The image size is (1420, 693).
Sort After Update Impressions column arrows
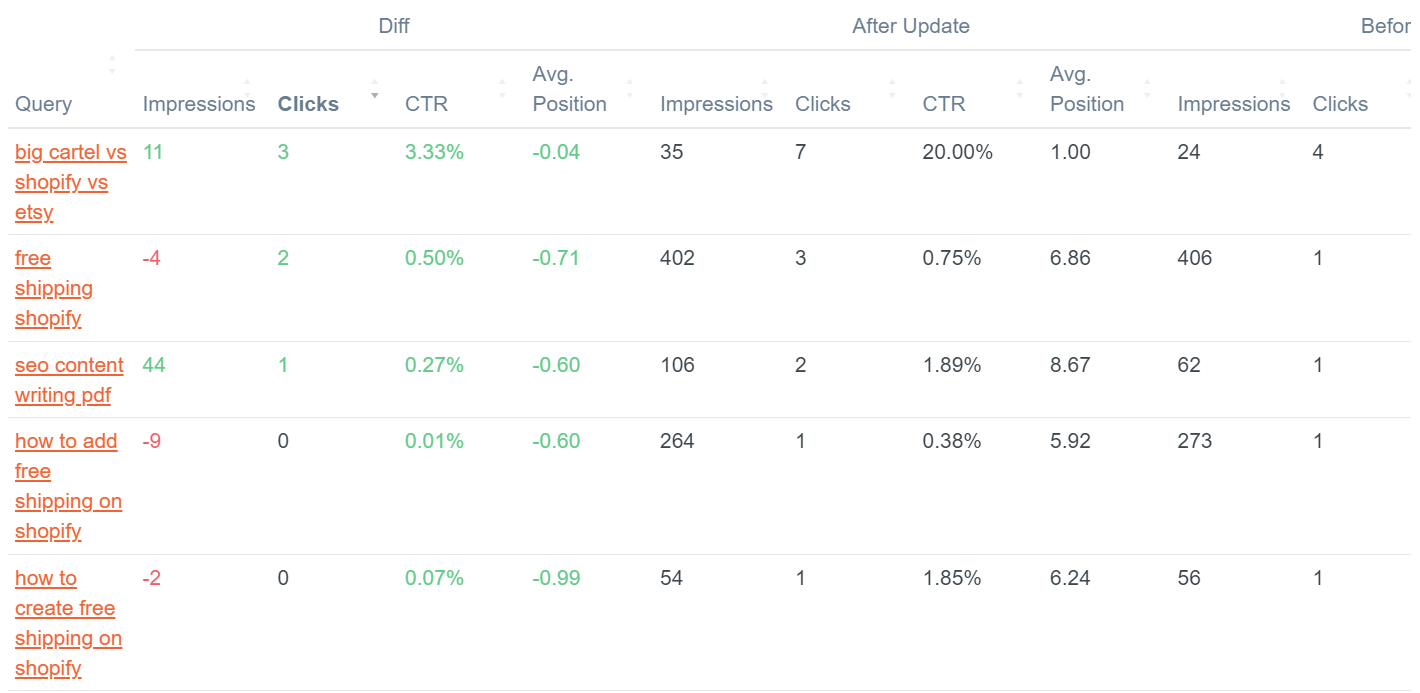coord(765,88)
